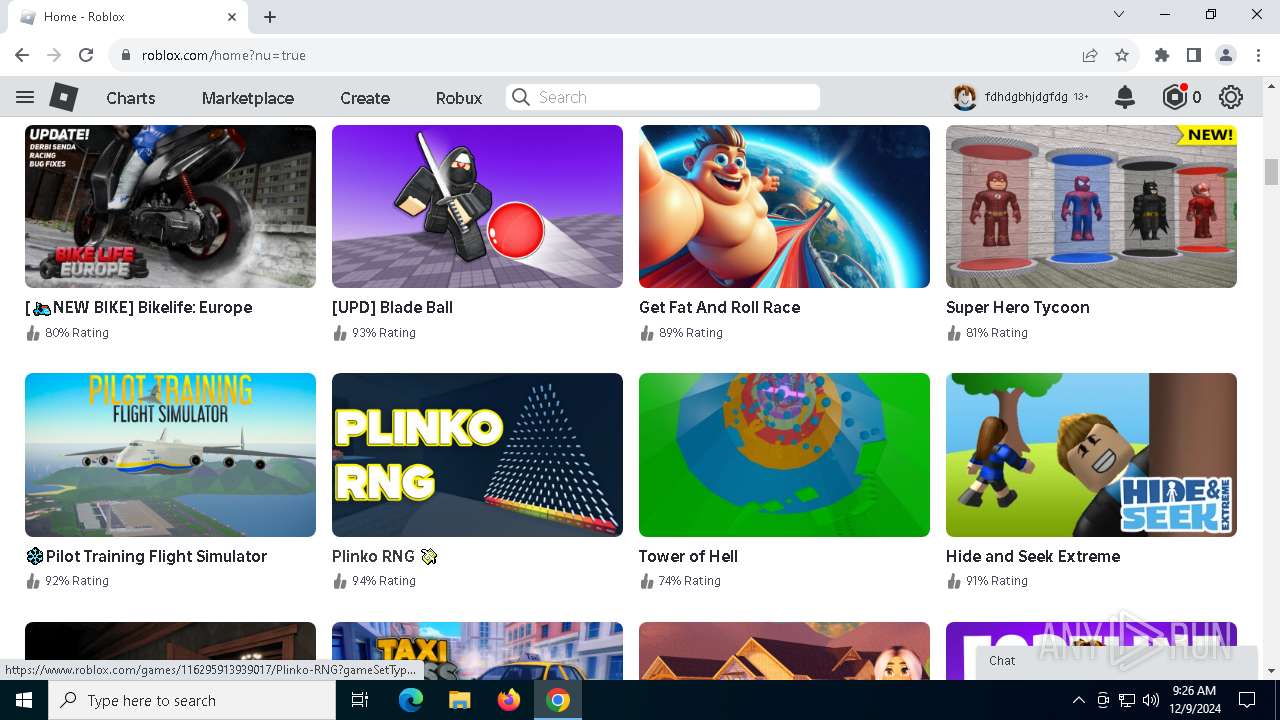Viewport: 1280px width, 720px height.
Task: Go back with the browser back arrow
Action: tap(22, 55)
